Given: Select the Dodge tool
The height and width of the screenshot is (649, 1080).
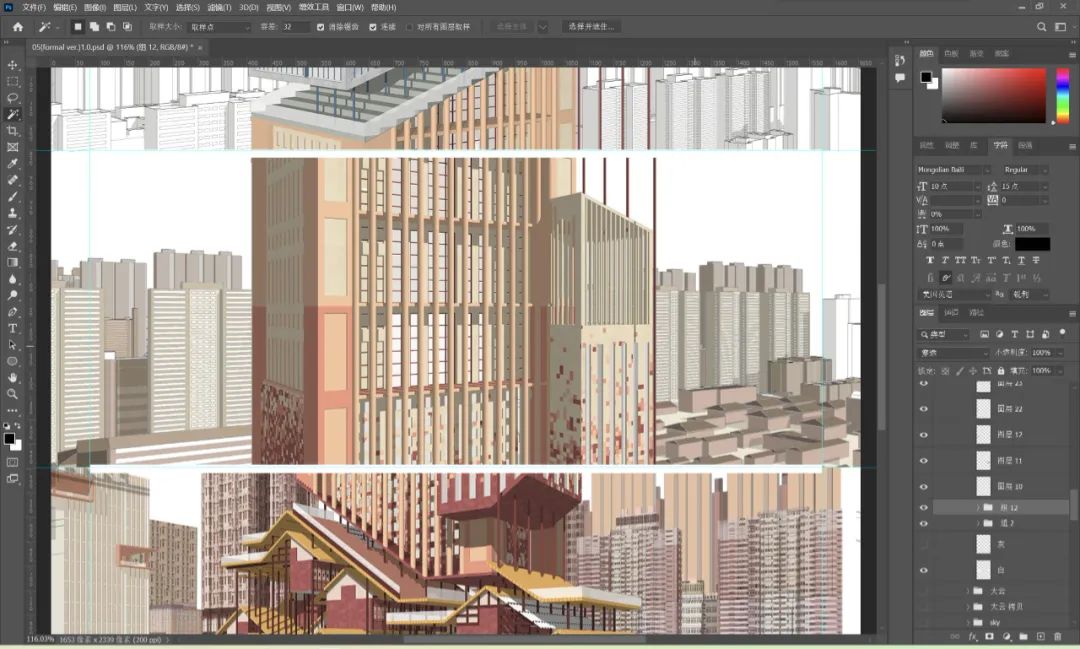Looking at the screenshot, I should [x=12, y=296].
